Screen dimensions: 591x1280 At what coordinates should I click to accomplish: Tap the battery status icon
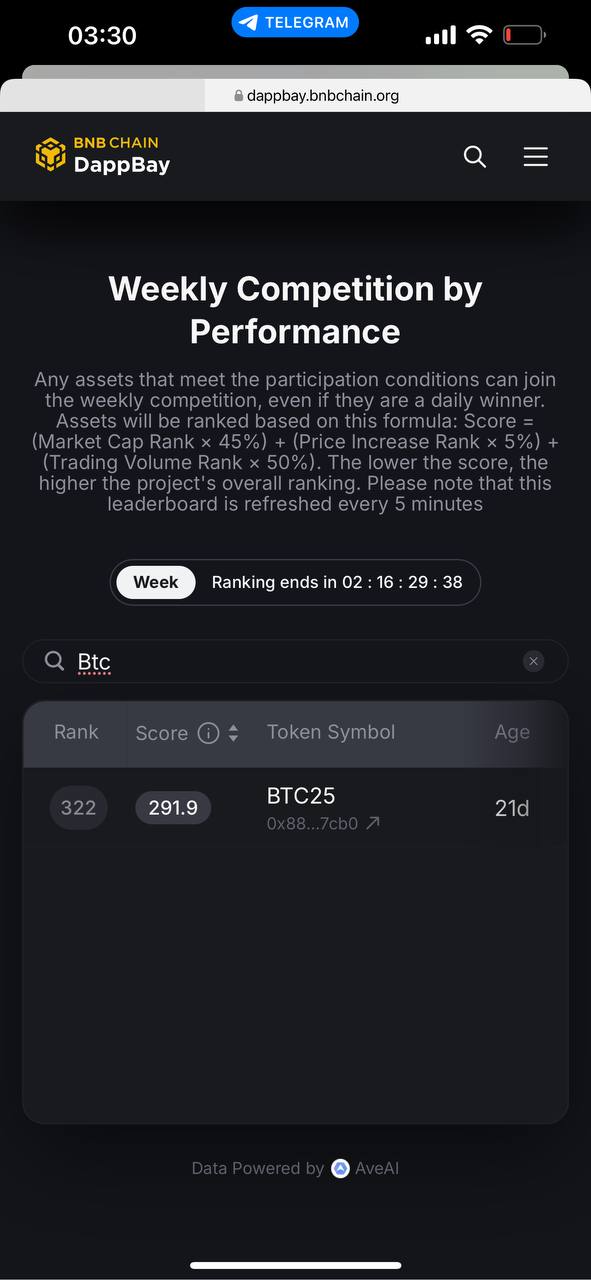tap(523, 35)
